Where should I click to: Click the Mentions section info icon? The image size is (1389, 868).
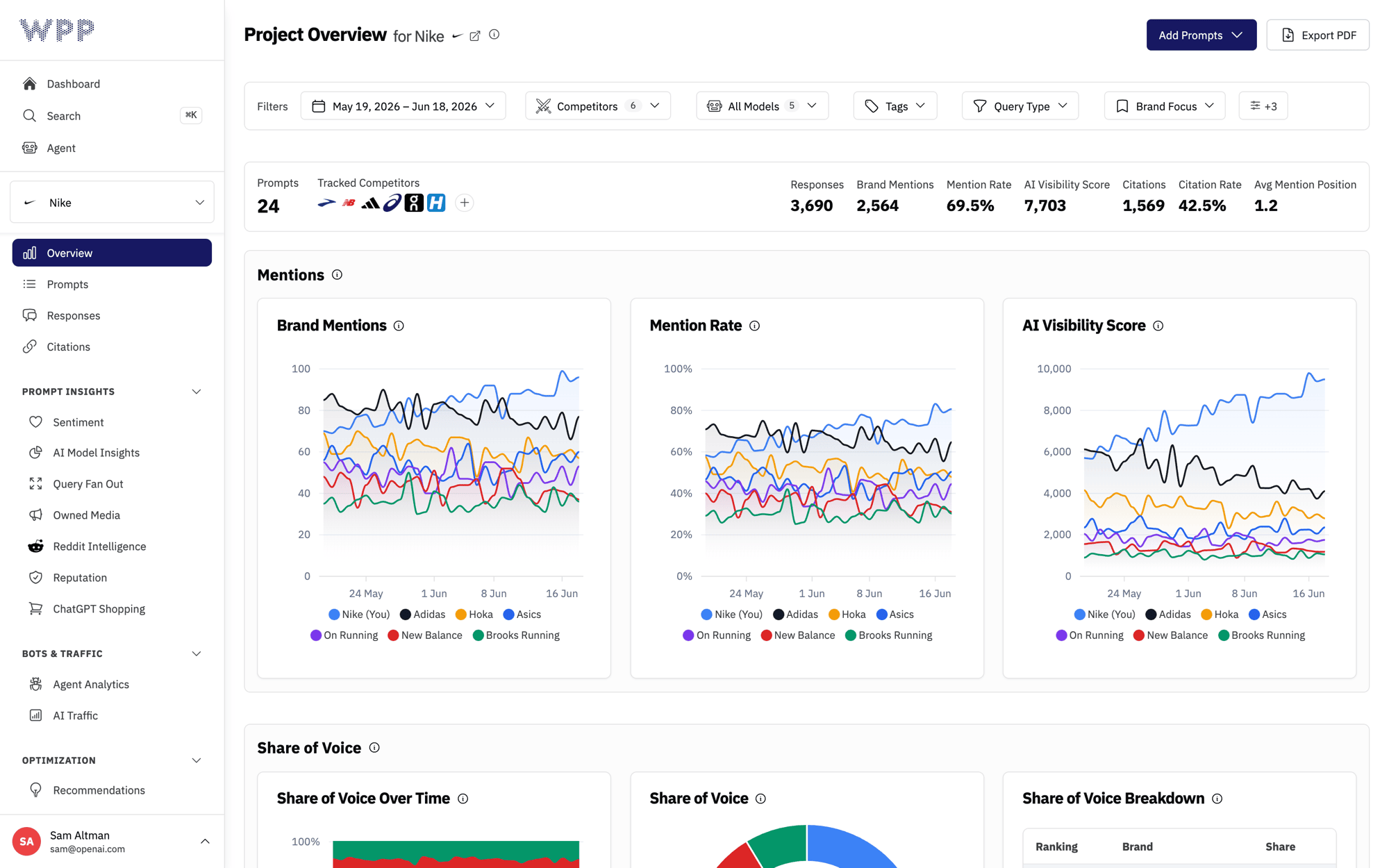(x=337, y=275)
